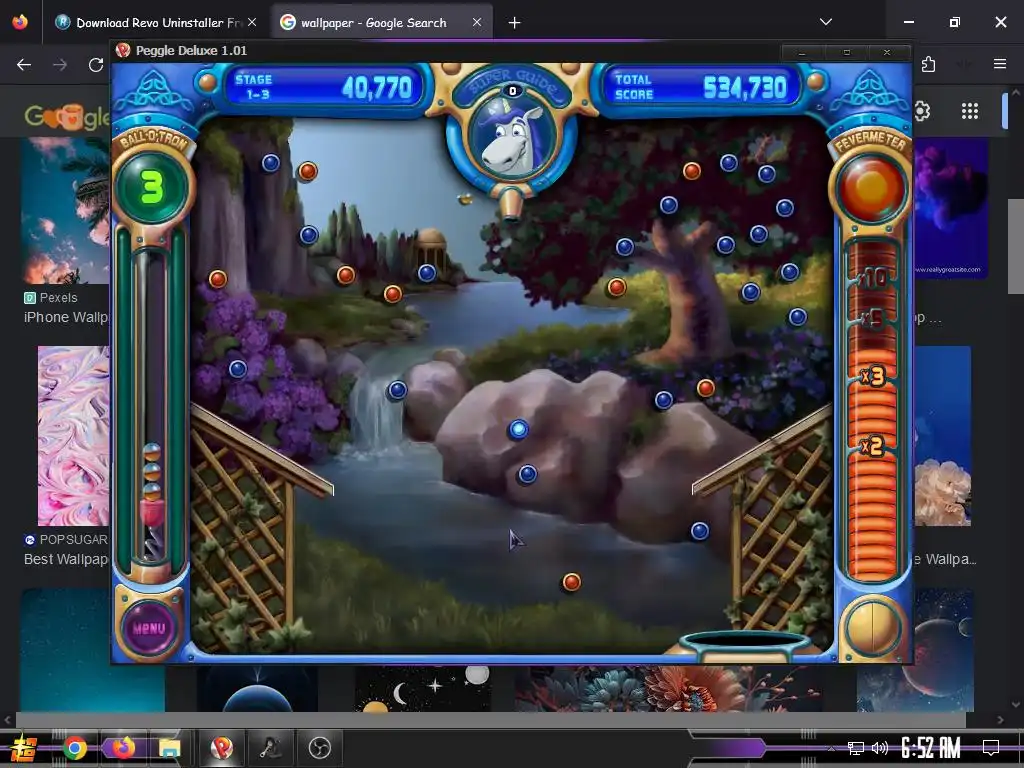The width and height of the screenshot is (1024, 768).
Task: Open the Windows Start button
Action: point(23,748)
